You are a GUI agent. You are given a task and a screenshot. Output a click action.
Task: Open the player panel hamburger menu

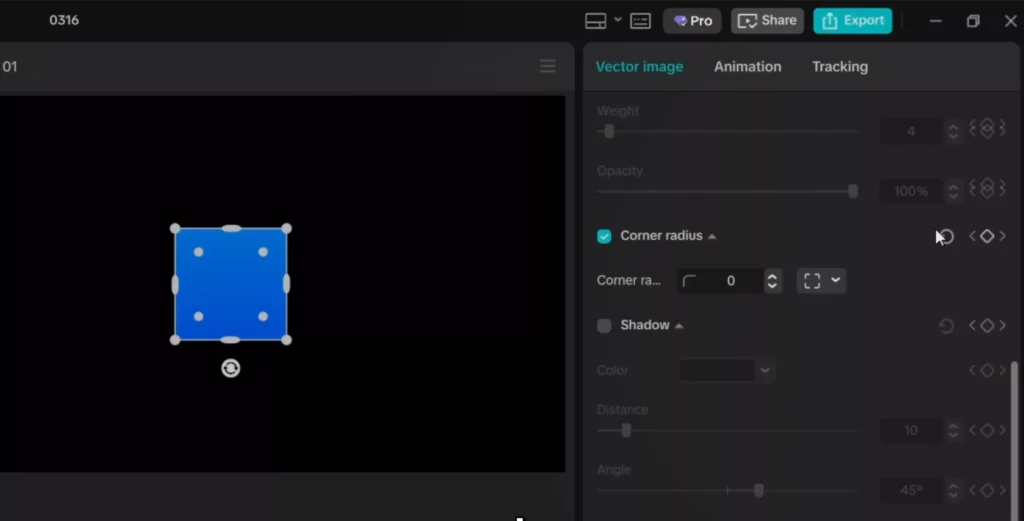[547, 66]
